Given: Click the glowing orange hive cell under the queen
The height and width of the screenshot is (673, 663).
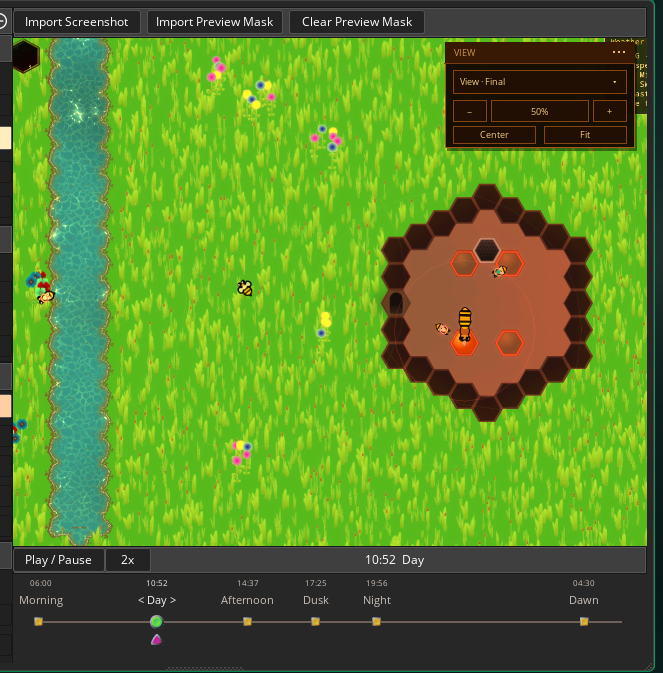Looking at the screenshot, I should [x=464, y=344].
